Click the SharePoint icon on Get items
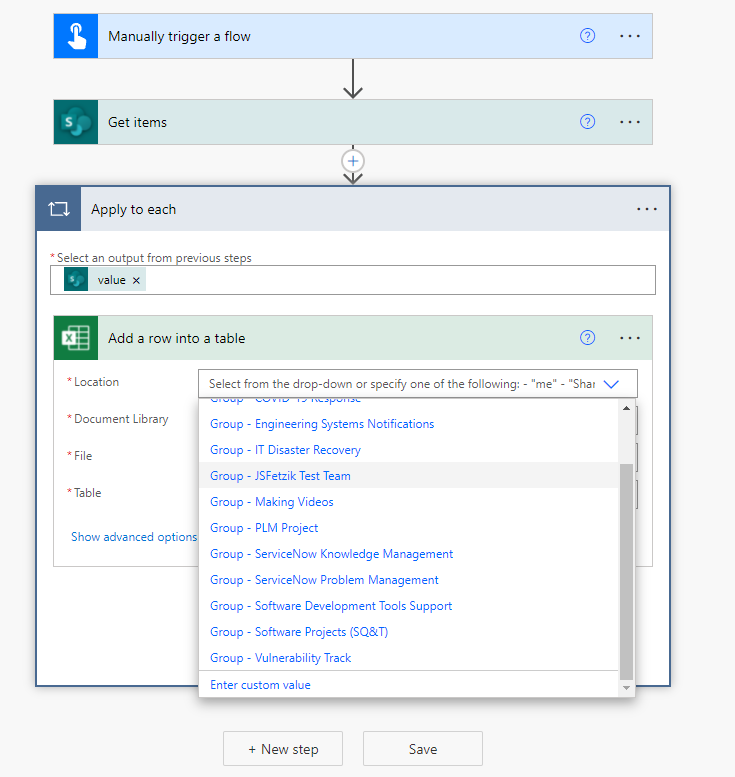The height and width of the screenshot is (777, 735). click(x=76, y=122)
